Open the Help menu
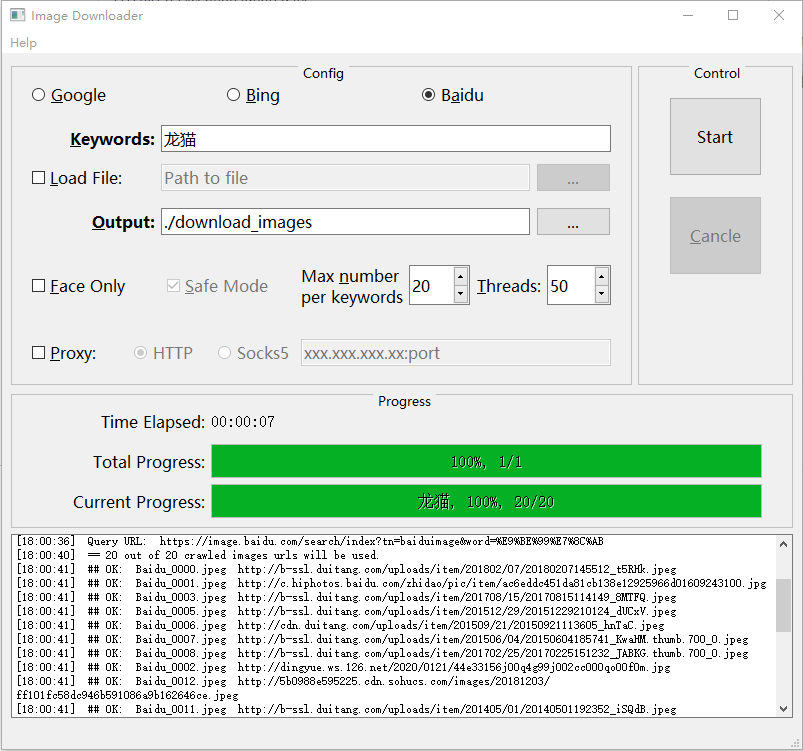803x751 pixels. pyautogui.click(x=24, y=43)
